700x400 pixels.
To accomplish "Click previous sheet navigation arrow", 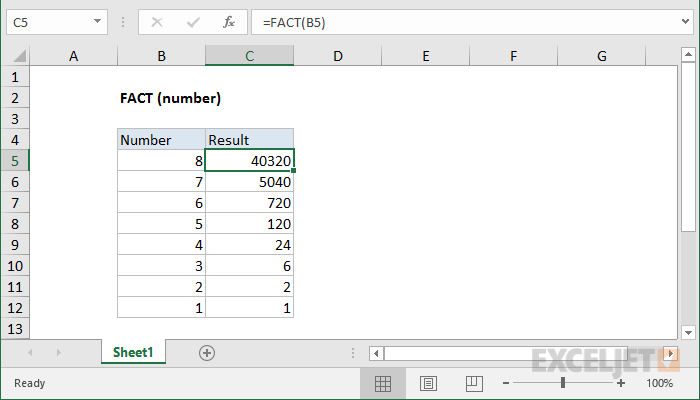I will pos(30,353).
